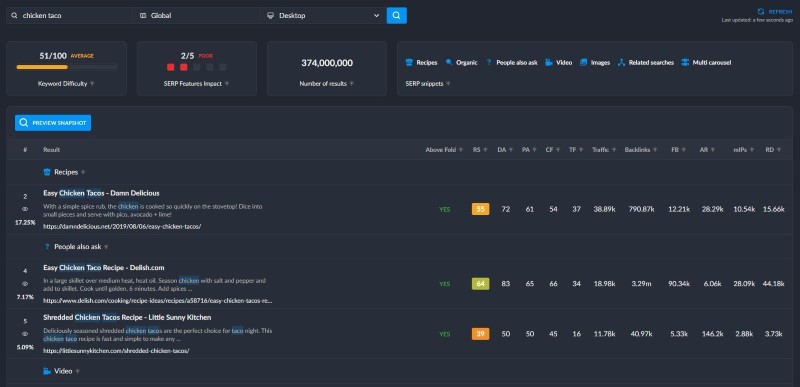Click the People also ask snippet icon

[489, 63]
